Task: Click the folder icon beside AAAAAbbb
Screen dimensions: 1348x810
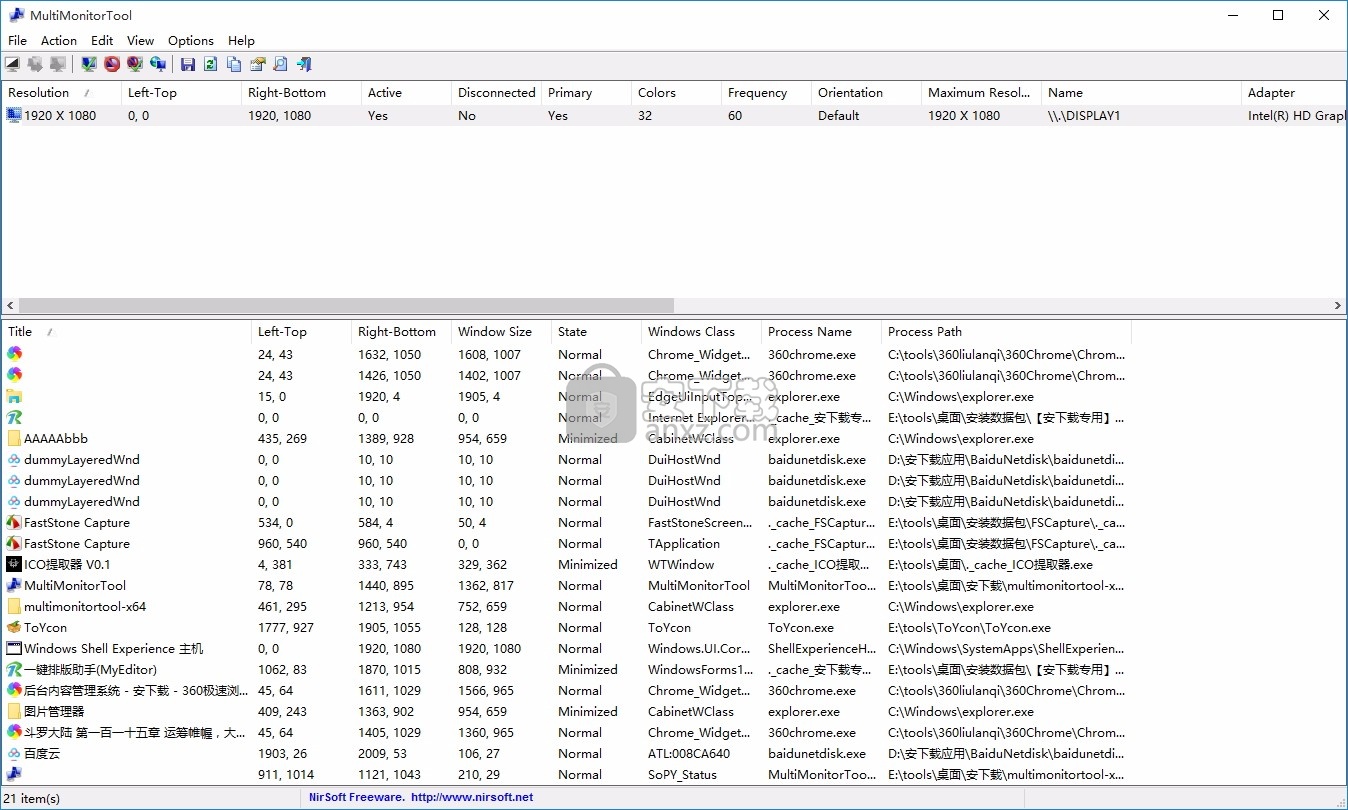Action: tap(14, 438)
